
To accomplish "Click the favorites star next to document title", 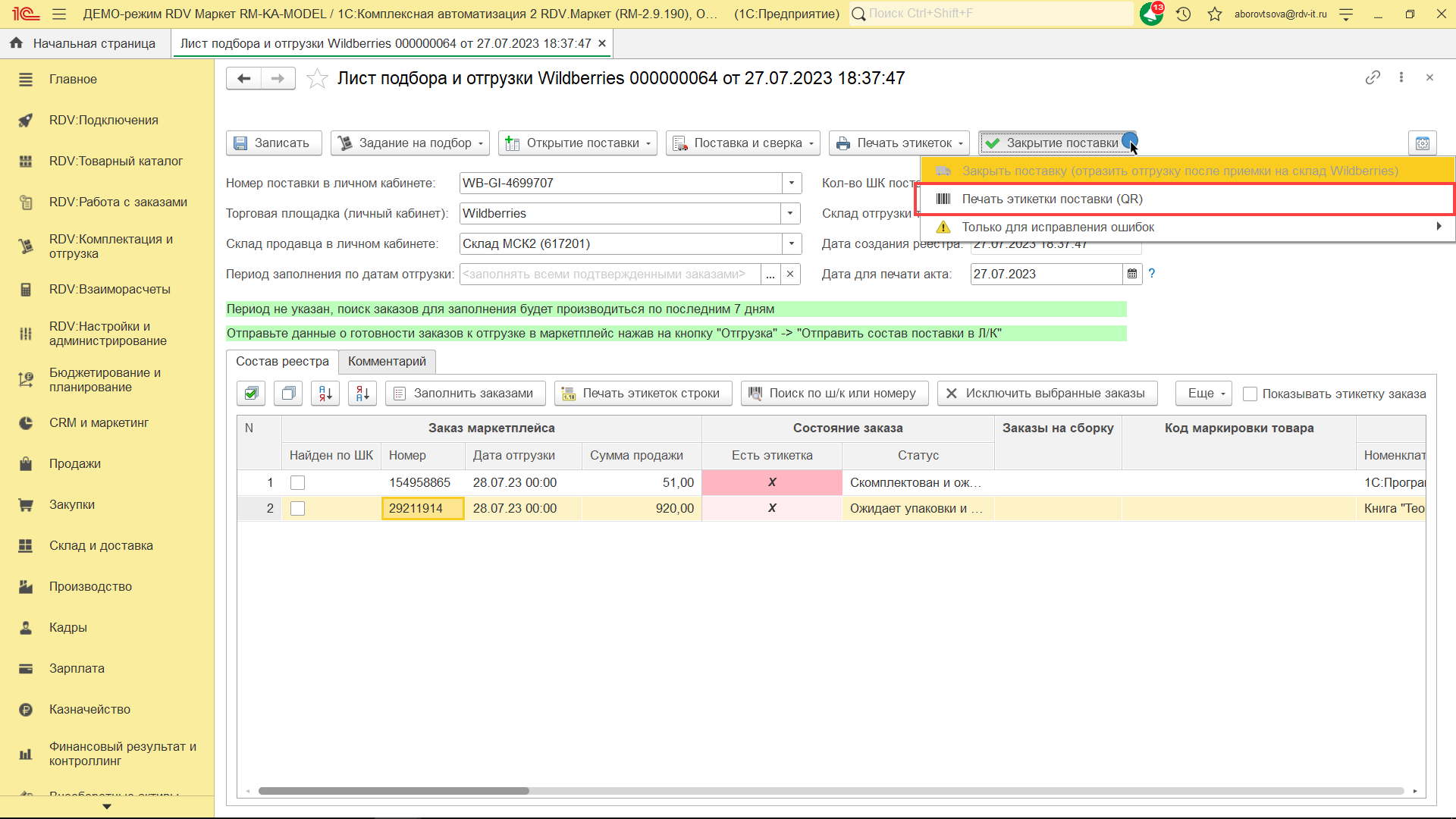I will (317, 78).
